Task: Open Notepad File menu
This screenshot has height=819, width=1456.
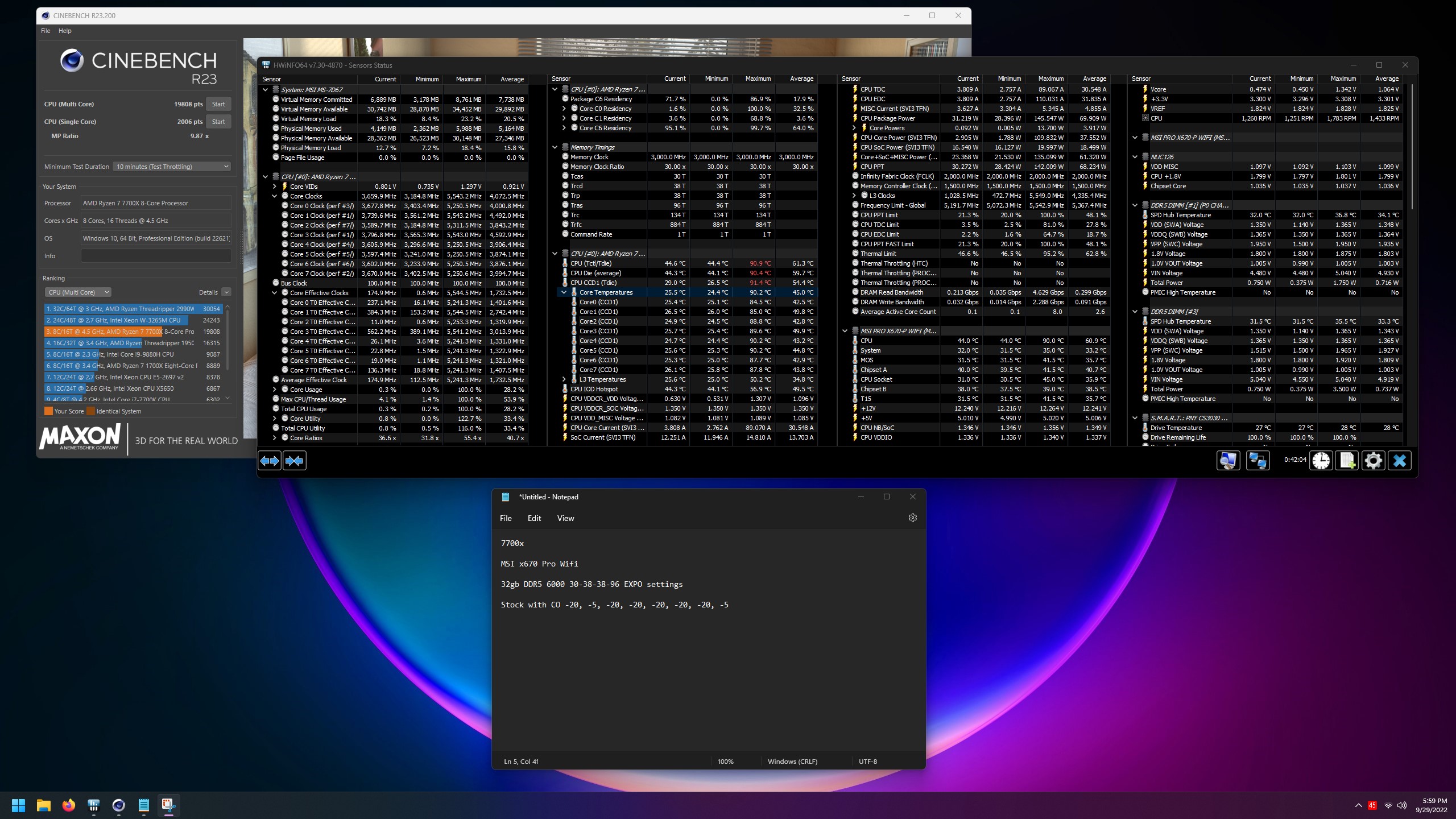Action: (x=506, y=518)
